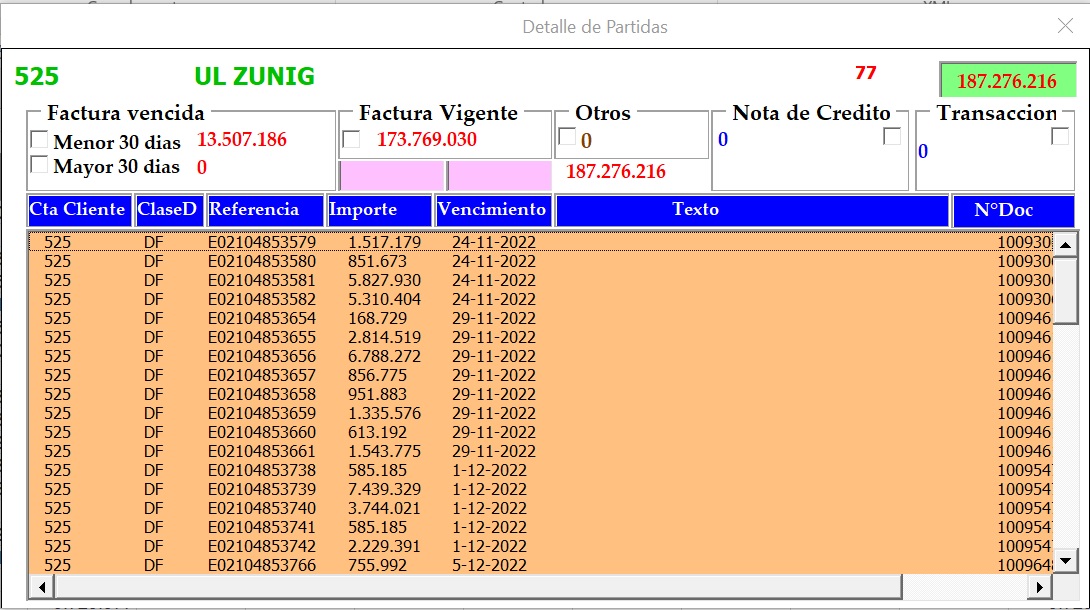
Task: Click the list scroll up arrow
Action: click(1065, 245)
